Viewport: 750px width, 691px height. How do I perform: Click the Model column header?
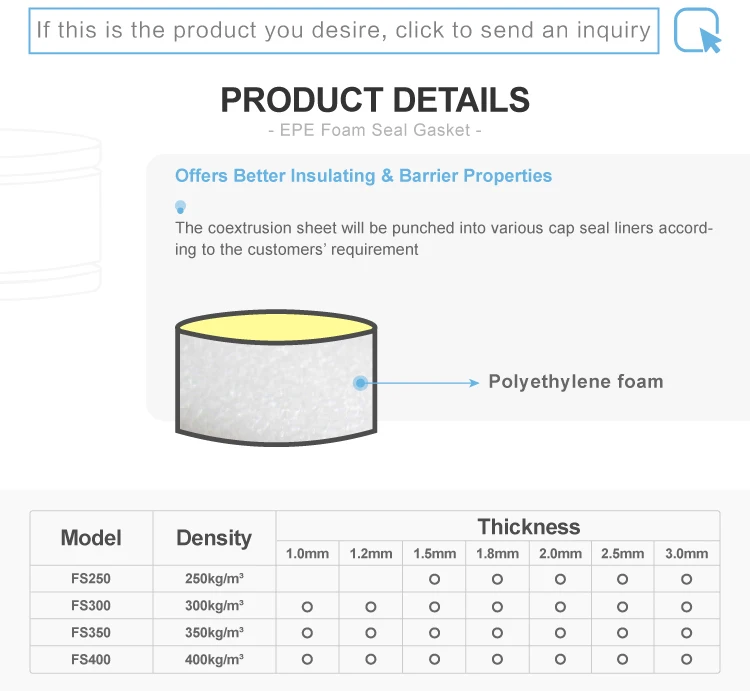(x=91, y=538)
